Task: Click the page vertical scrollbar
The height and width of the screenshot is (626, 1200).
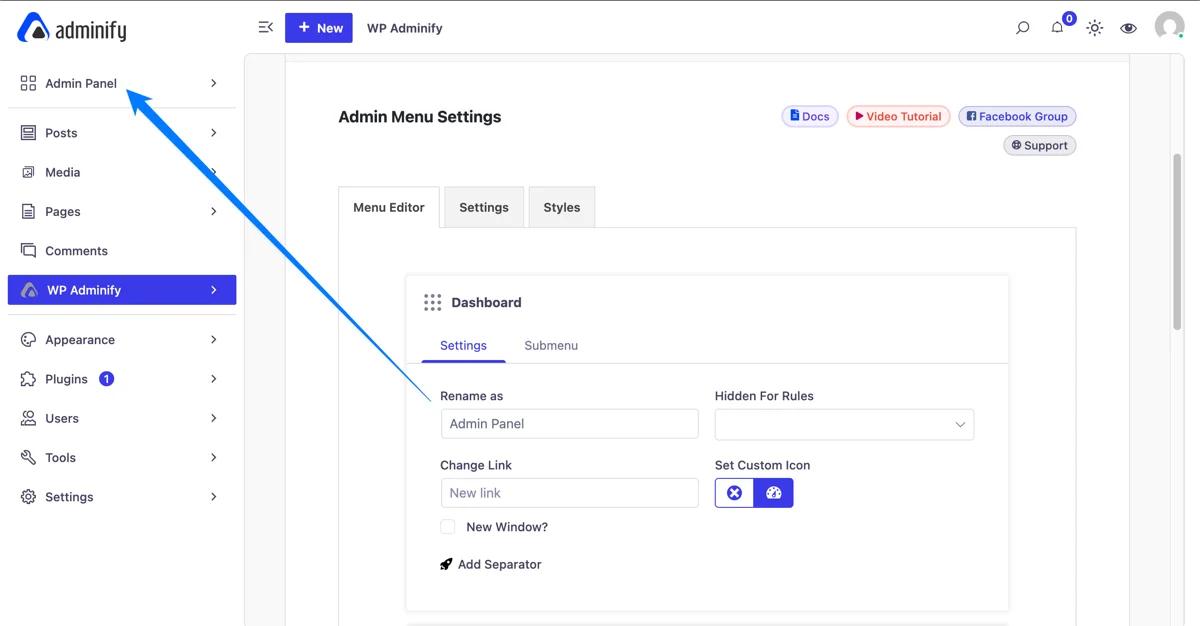Action: tap(1177, 240)
